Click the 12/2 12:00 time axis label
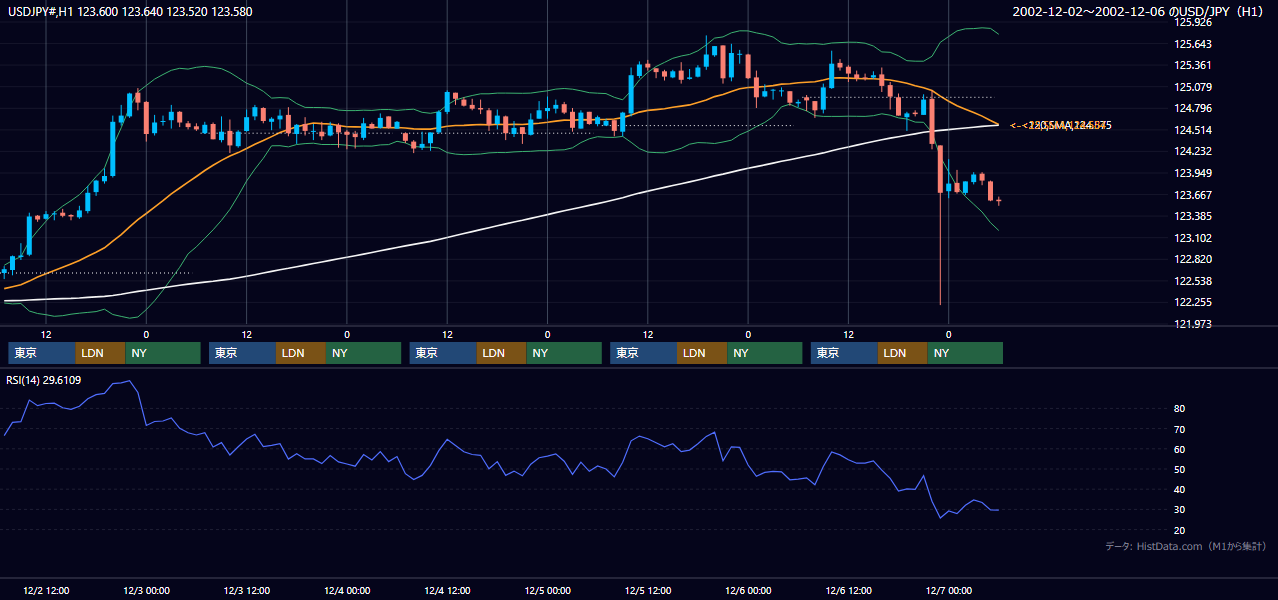 [x=46, y=591]
